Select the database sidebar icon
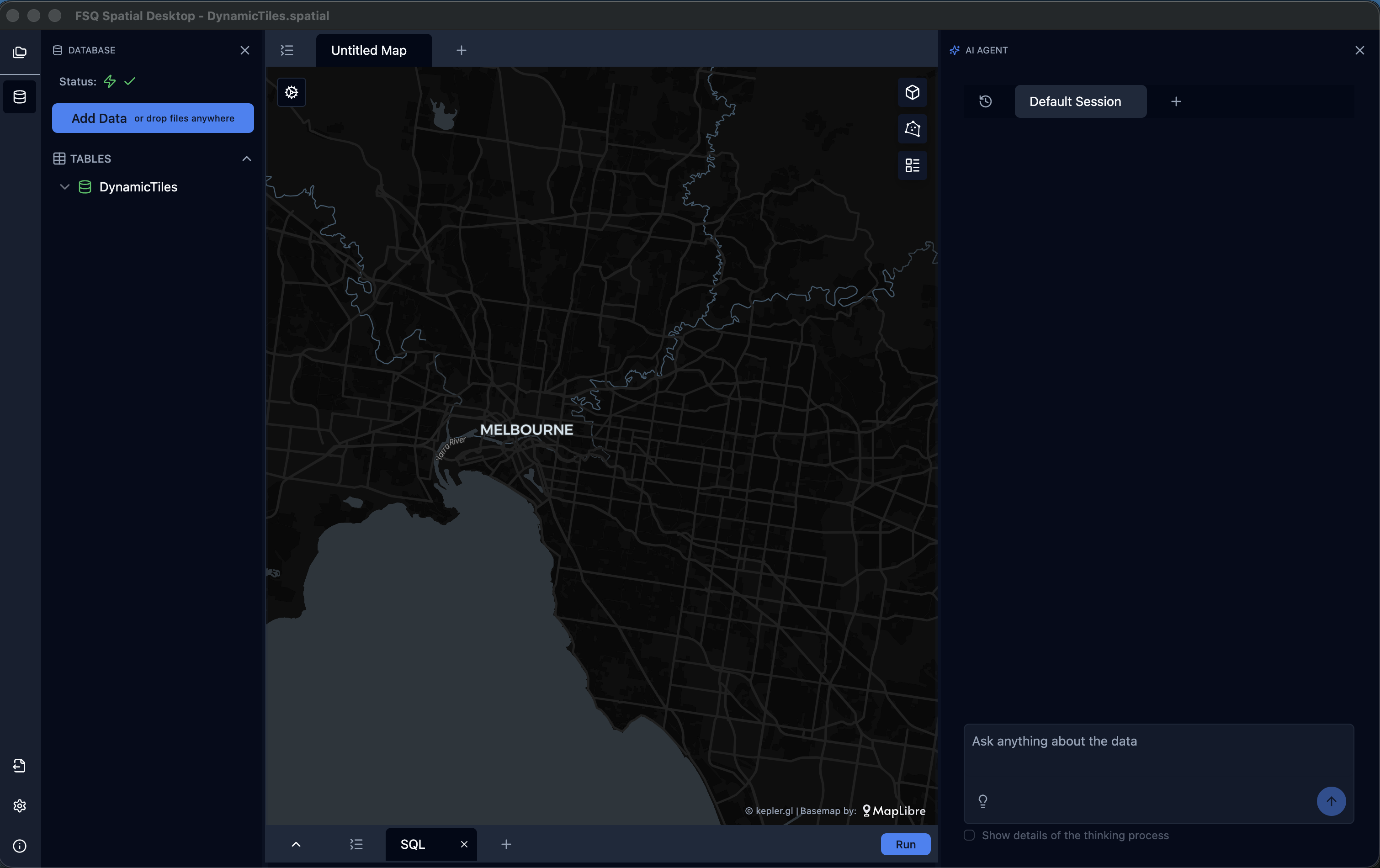Image resolution: width=1380 pixels, height=868 pixels. [20, 97]
